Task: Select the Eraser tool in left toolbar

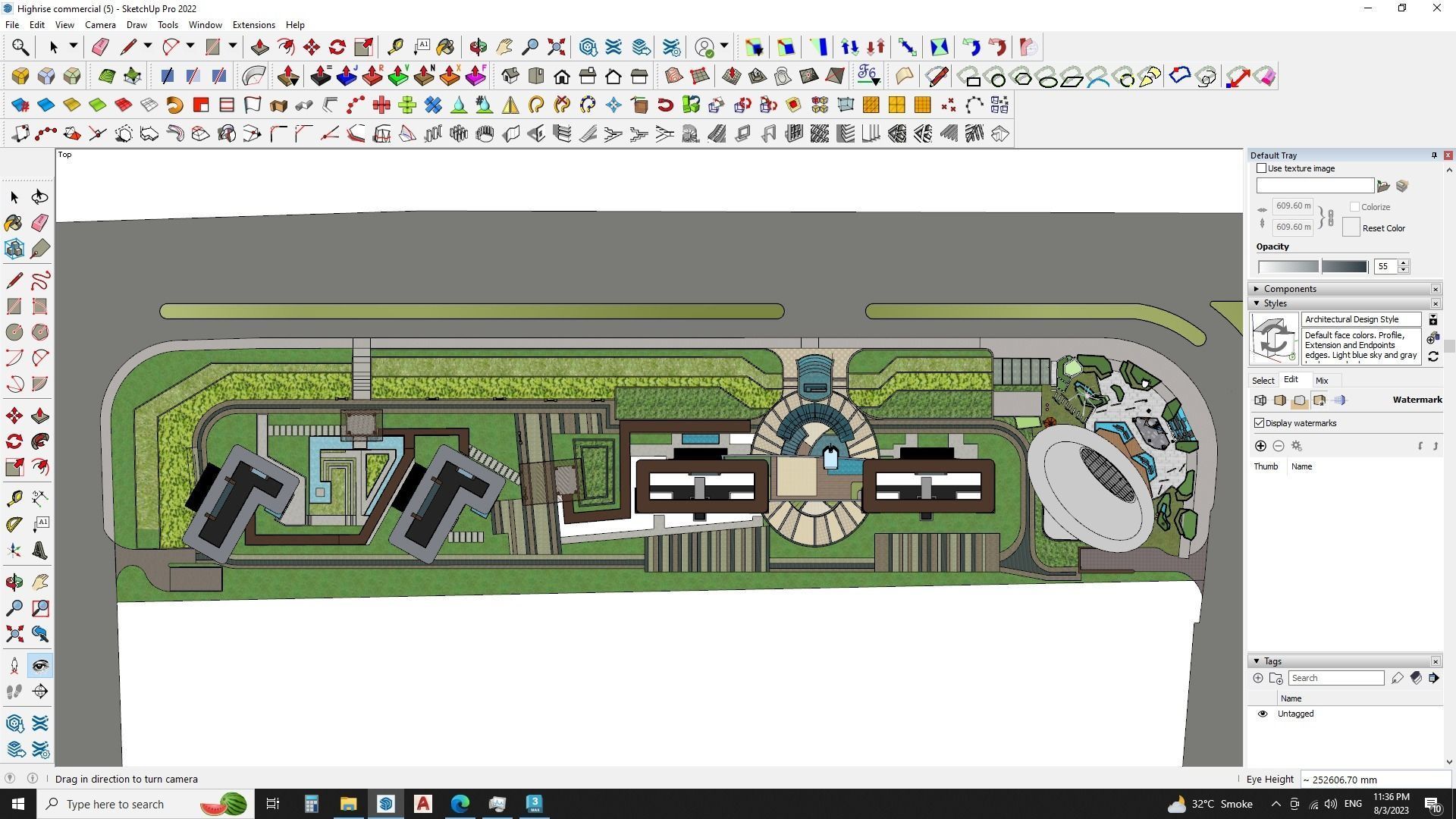Action: tap(40, 222)
